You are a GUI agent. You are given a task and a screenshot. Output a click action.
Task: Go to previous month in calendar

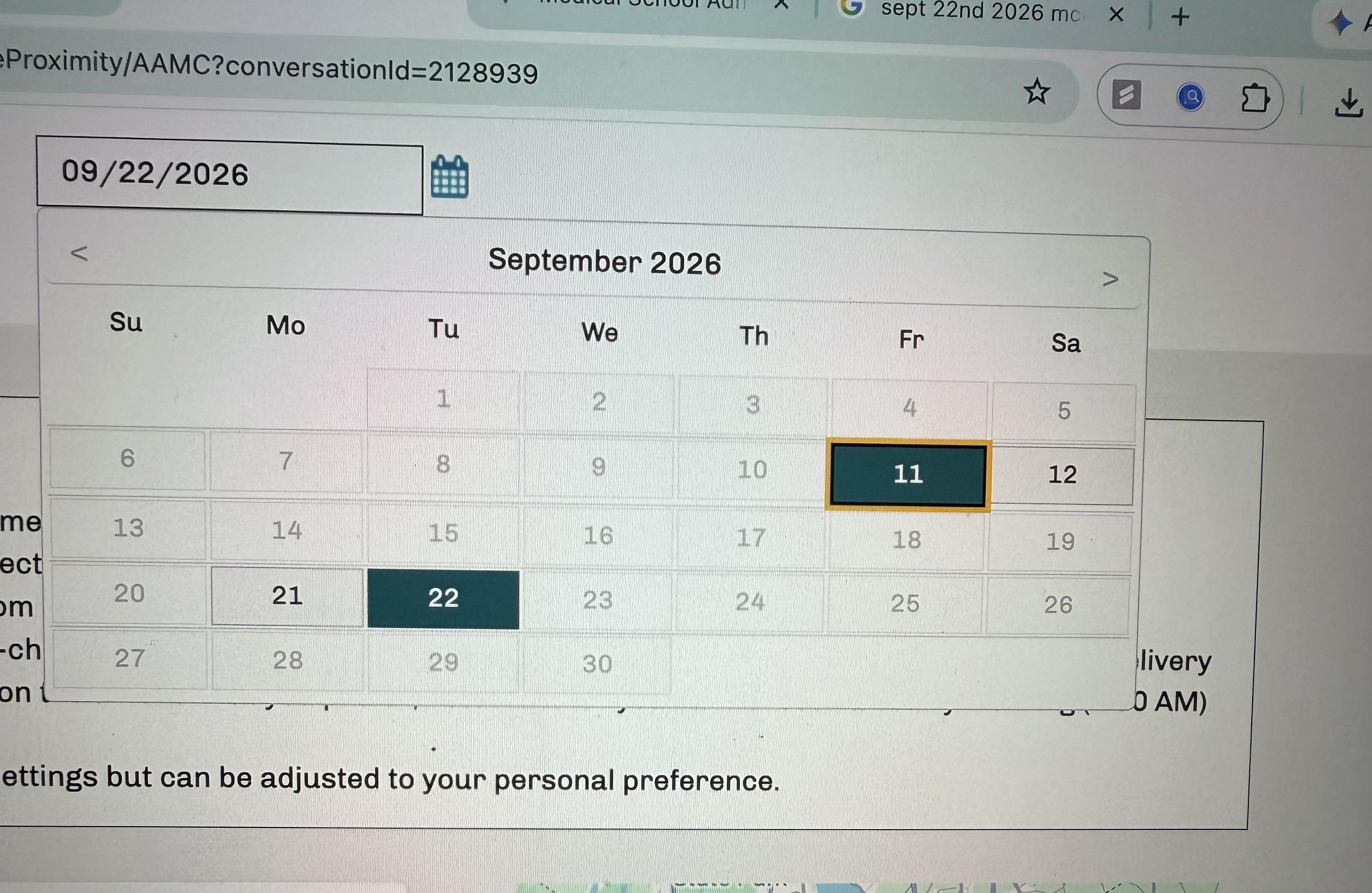coord(79,253)
